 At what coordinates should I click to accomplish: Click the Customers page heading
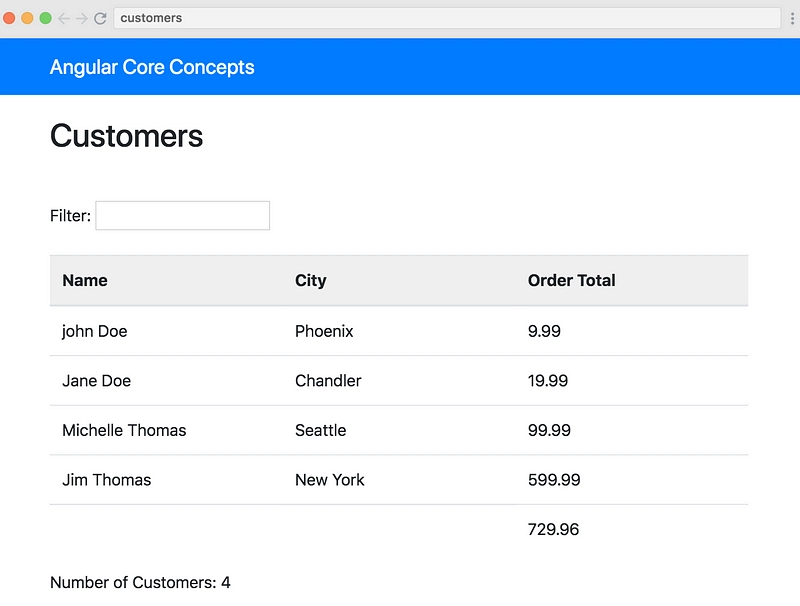click(x=127, y=136)
